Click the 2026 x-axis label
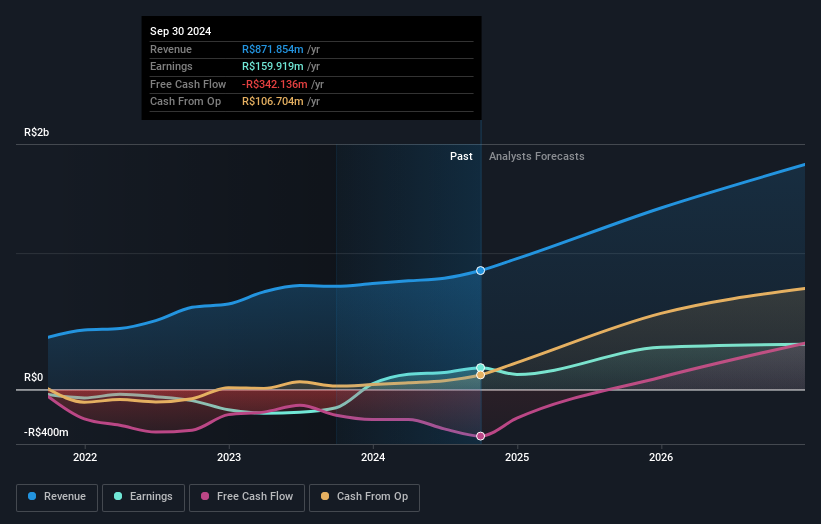This screenshot has height=524, width=821. tap(661, 457)
